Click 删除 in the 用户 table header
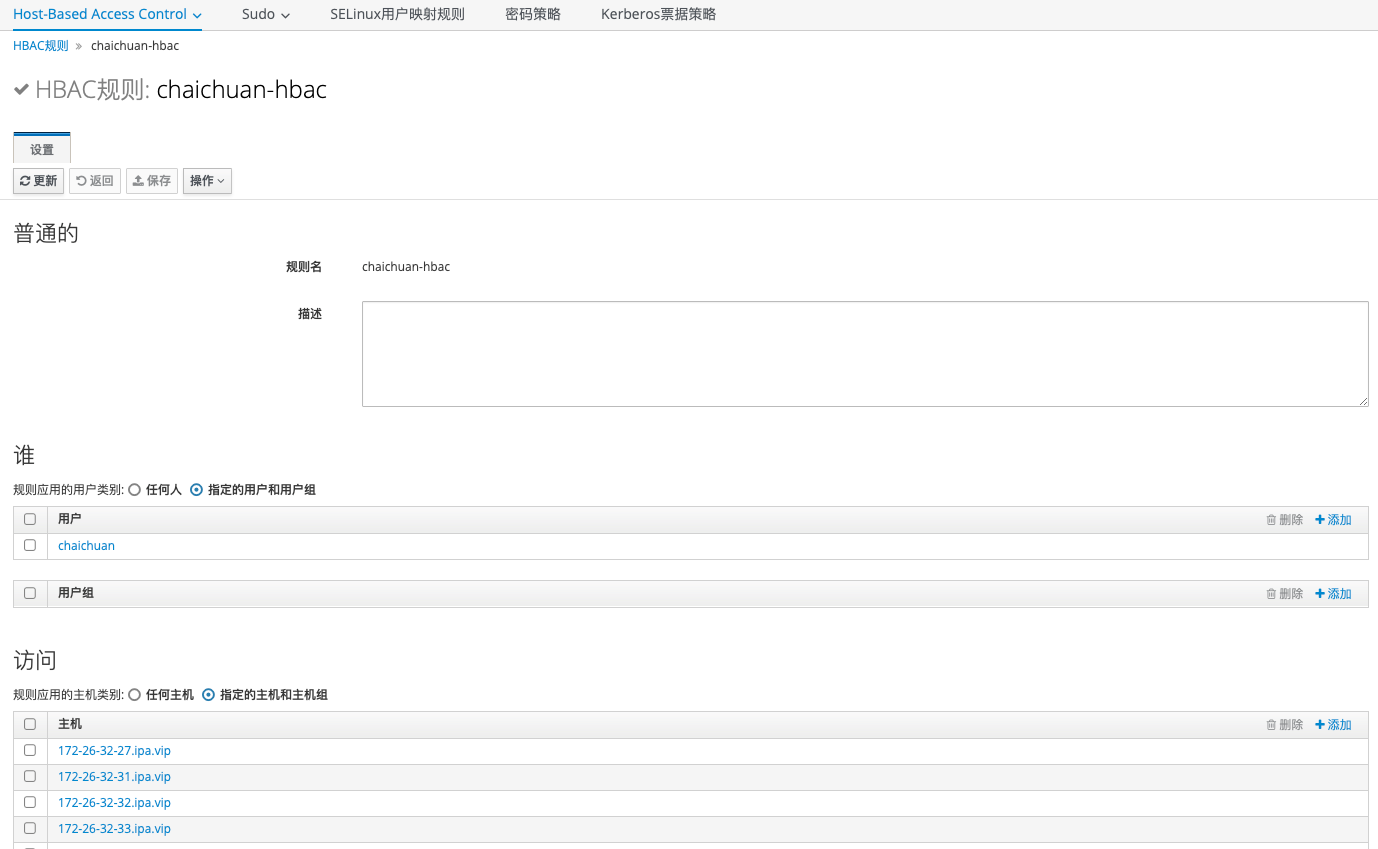 (x=1284, y=520)
